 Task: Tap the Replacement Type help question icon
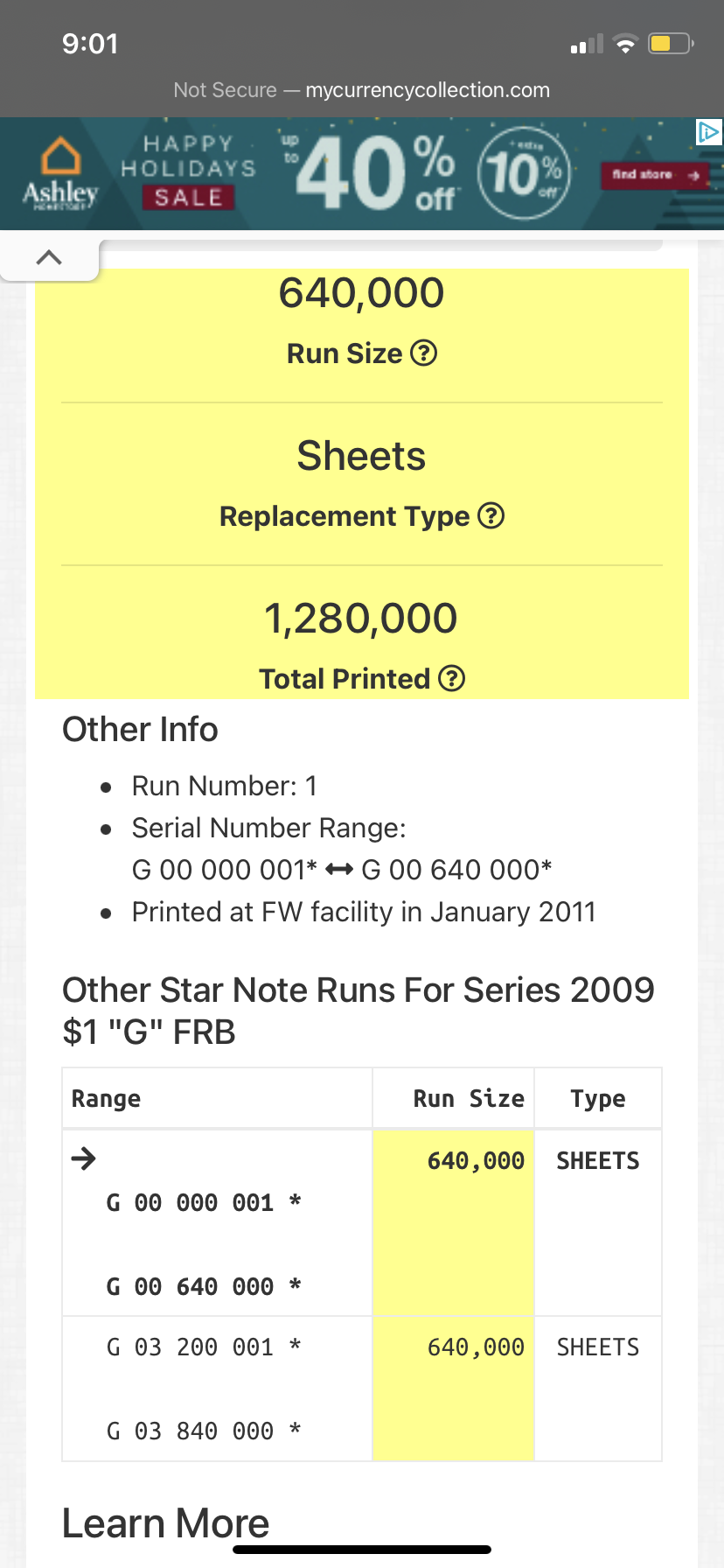(x=491, y=516)
